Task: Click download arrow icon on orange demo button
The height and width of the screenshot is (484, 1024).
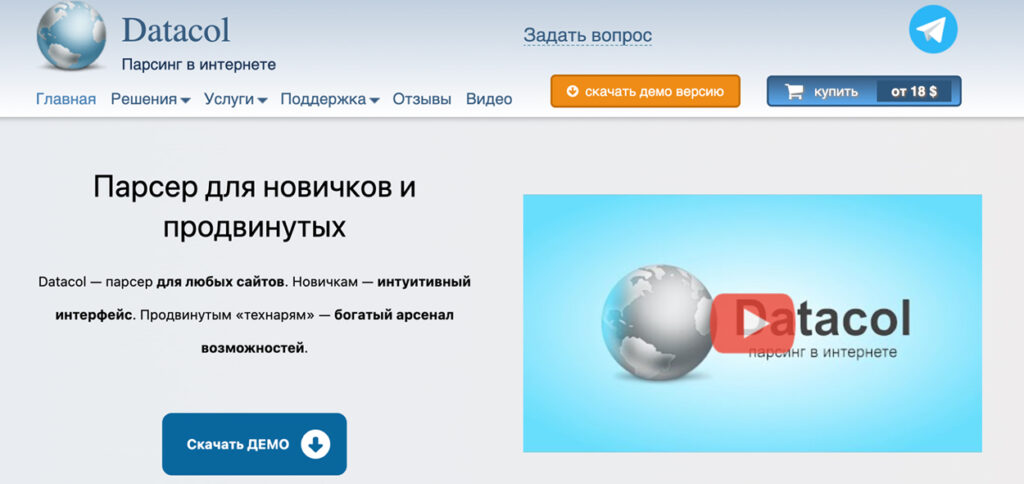Action: tap(573, 91)
